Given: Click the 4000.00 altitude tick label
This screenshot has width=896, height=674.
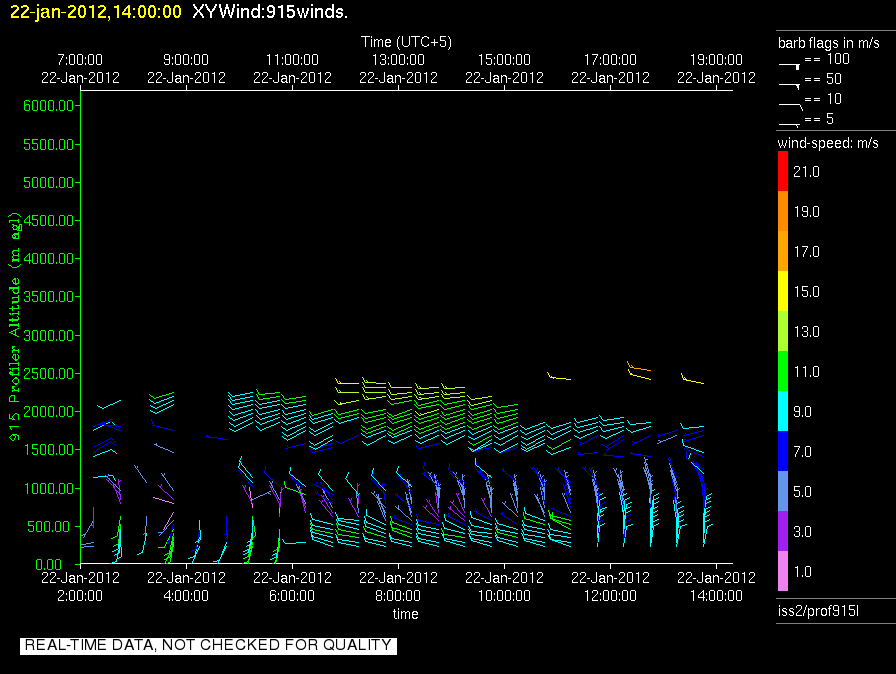Looking at the screenshot, I should coord(49,259).
